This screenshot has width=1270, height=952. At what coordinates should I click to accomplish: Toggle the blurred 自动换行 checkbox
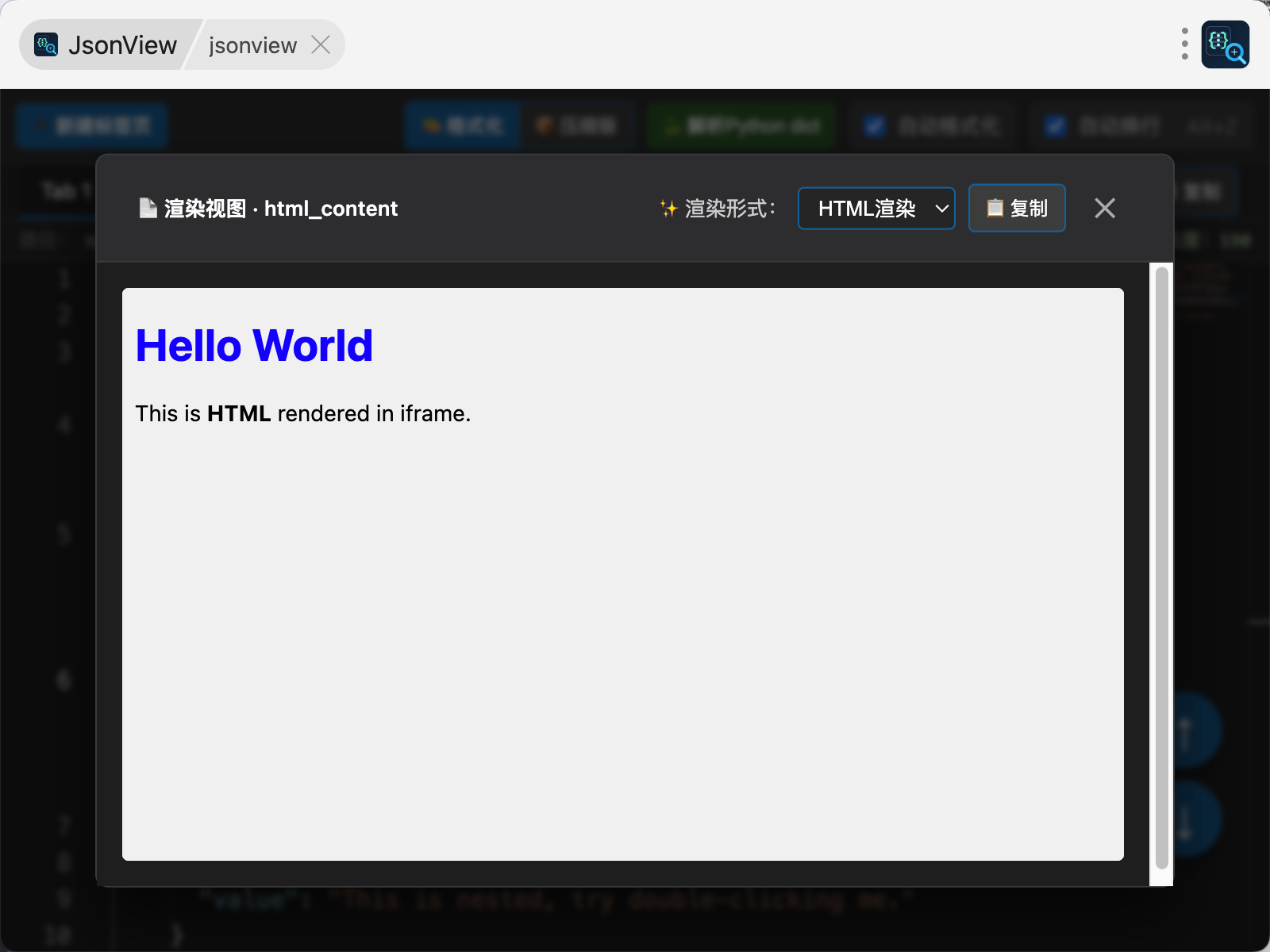click(1055, 125)
